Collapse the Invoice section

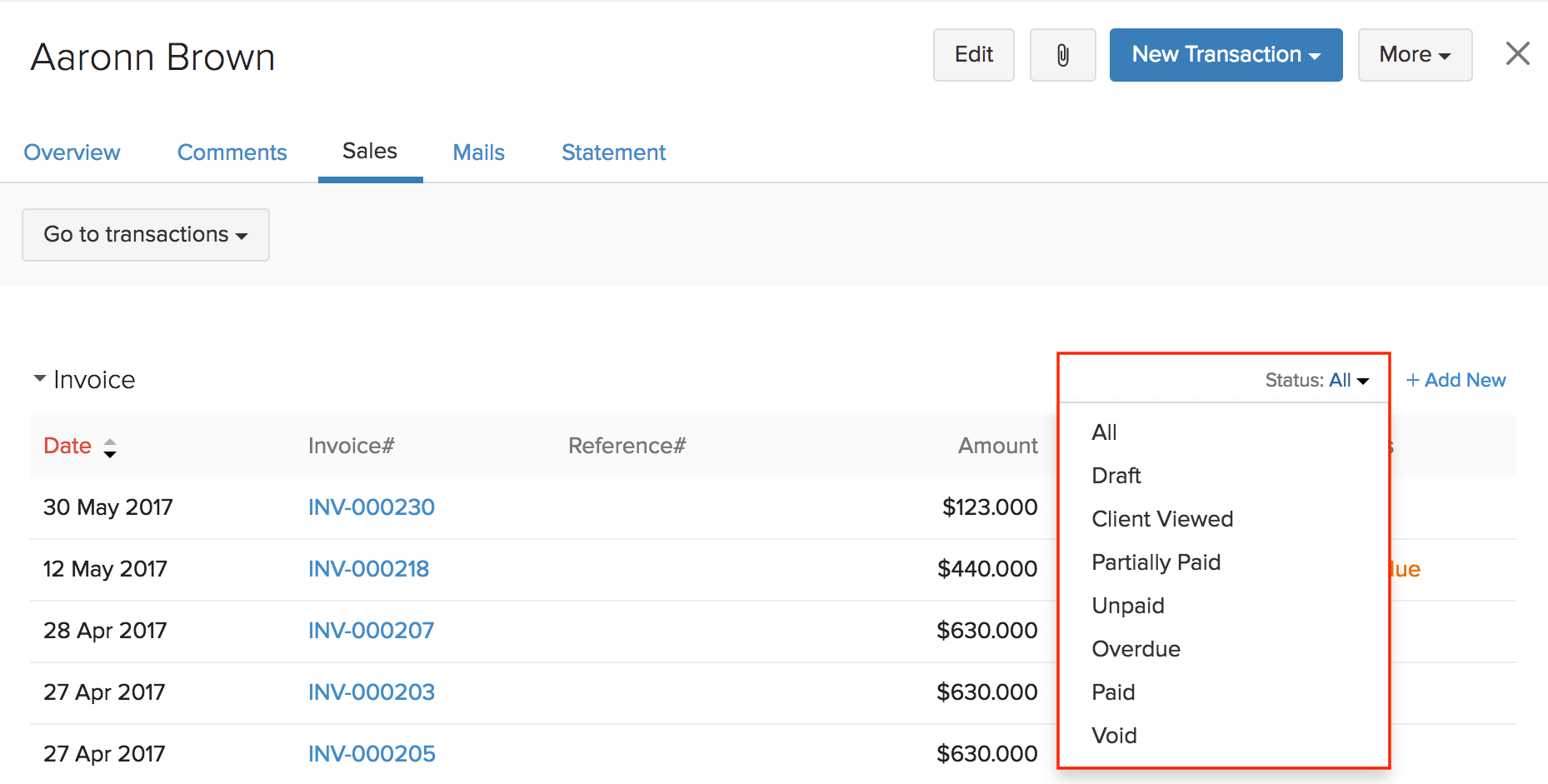[38, 377]
